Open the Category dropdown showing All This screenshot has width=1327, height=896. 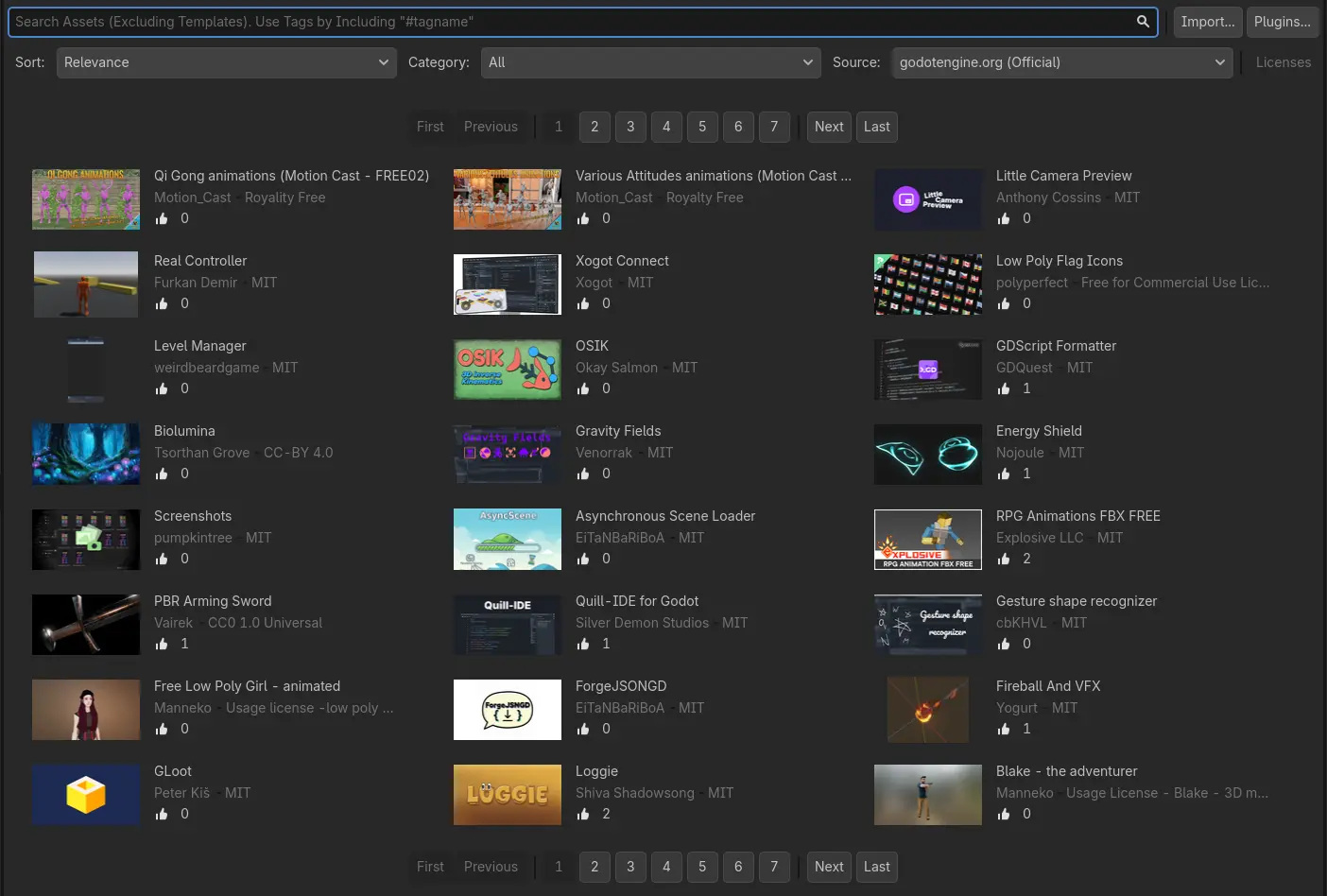click(x=650, y=62)
